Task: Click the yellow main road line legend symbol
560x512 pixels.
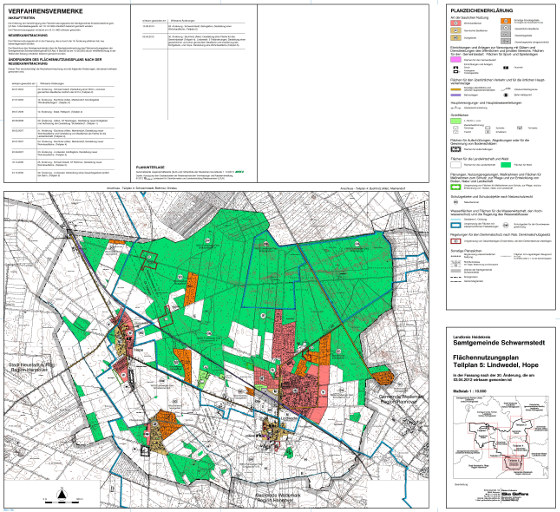Action: coord(456,89)
